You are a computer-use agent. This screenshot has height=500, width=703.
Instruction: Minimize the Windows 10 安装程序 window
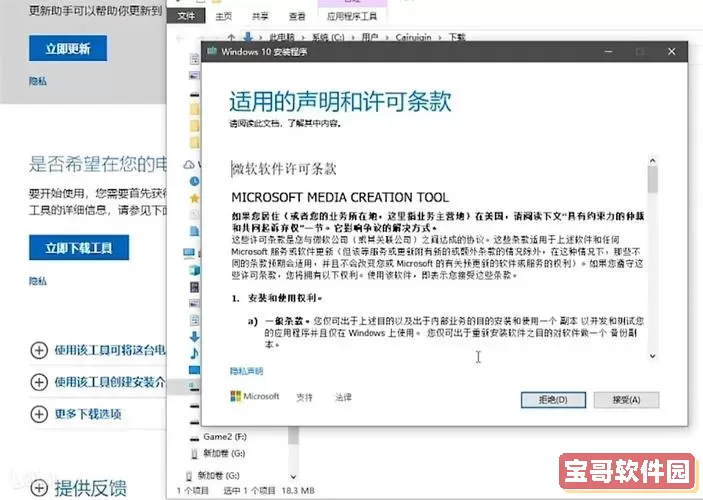coord(608,52)
